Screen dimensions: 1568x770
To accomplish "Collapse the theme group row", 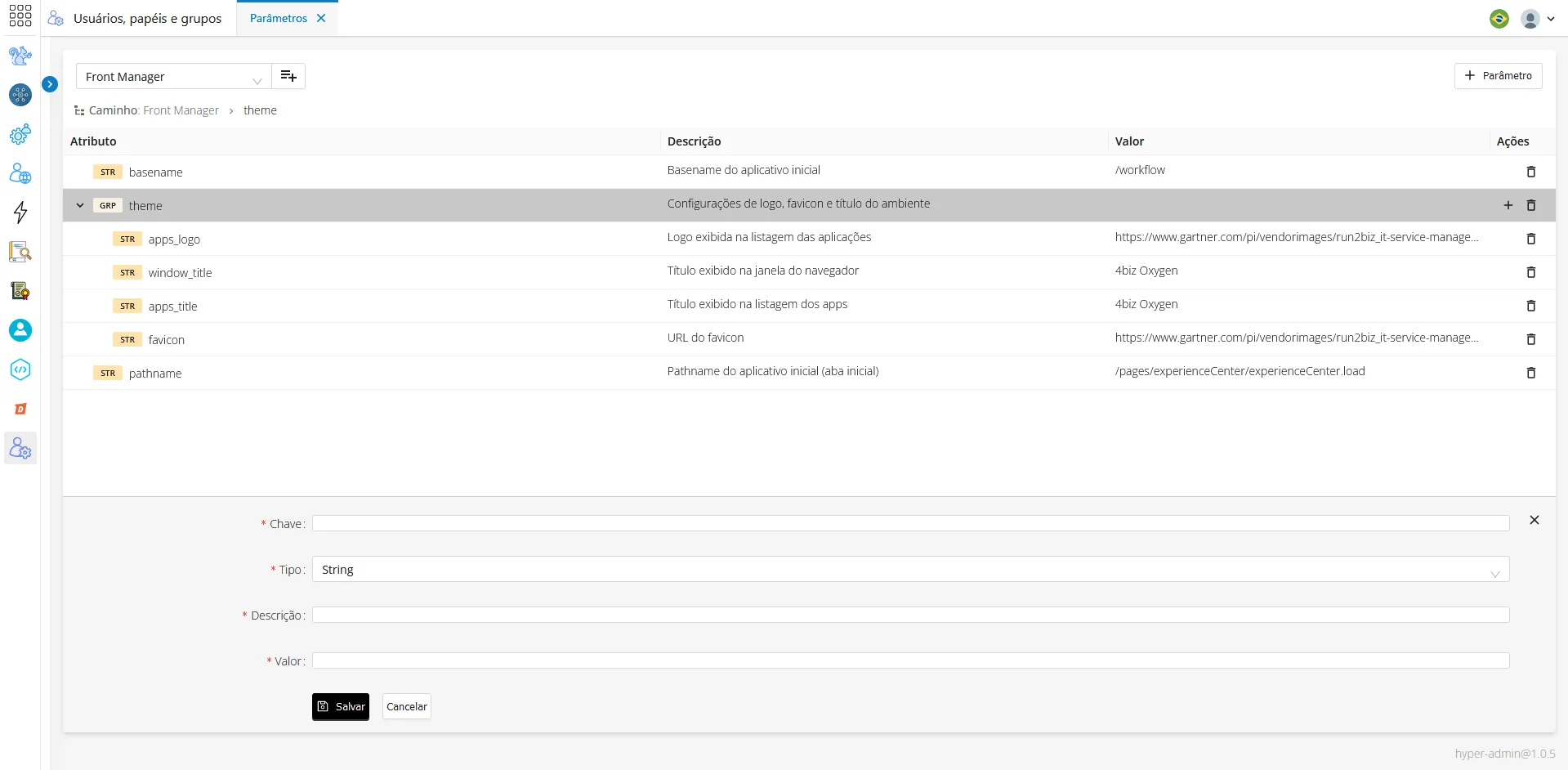I will click(80, 205).
